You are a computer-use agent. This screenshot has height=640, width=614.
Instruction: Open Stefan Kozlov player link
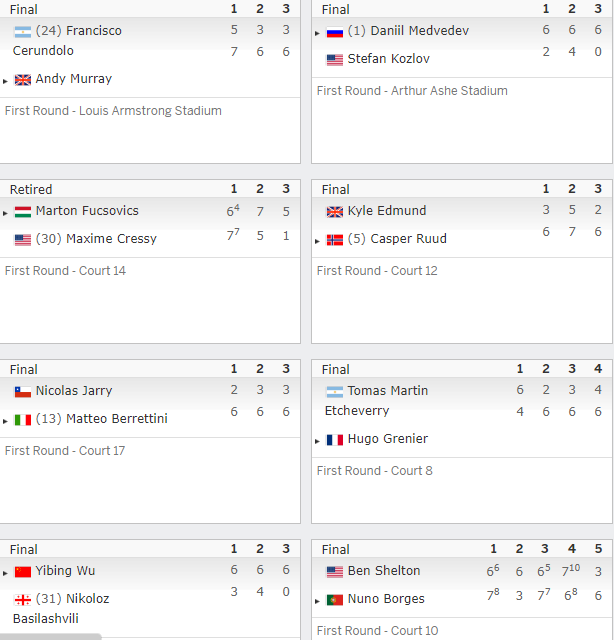click(388, 59)
